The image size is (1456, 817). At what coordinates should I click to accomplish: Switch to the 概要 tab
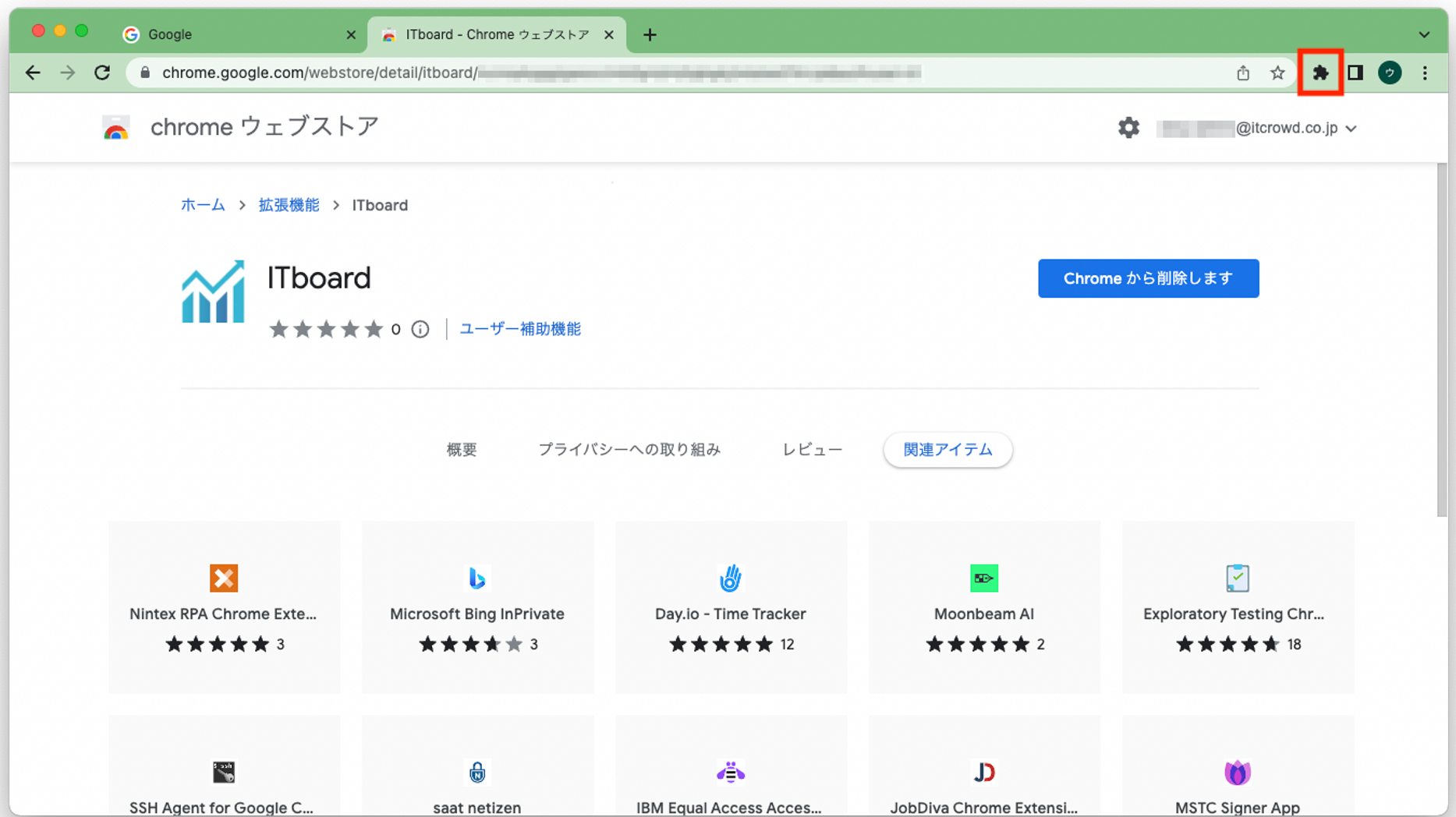[462, 450]
